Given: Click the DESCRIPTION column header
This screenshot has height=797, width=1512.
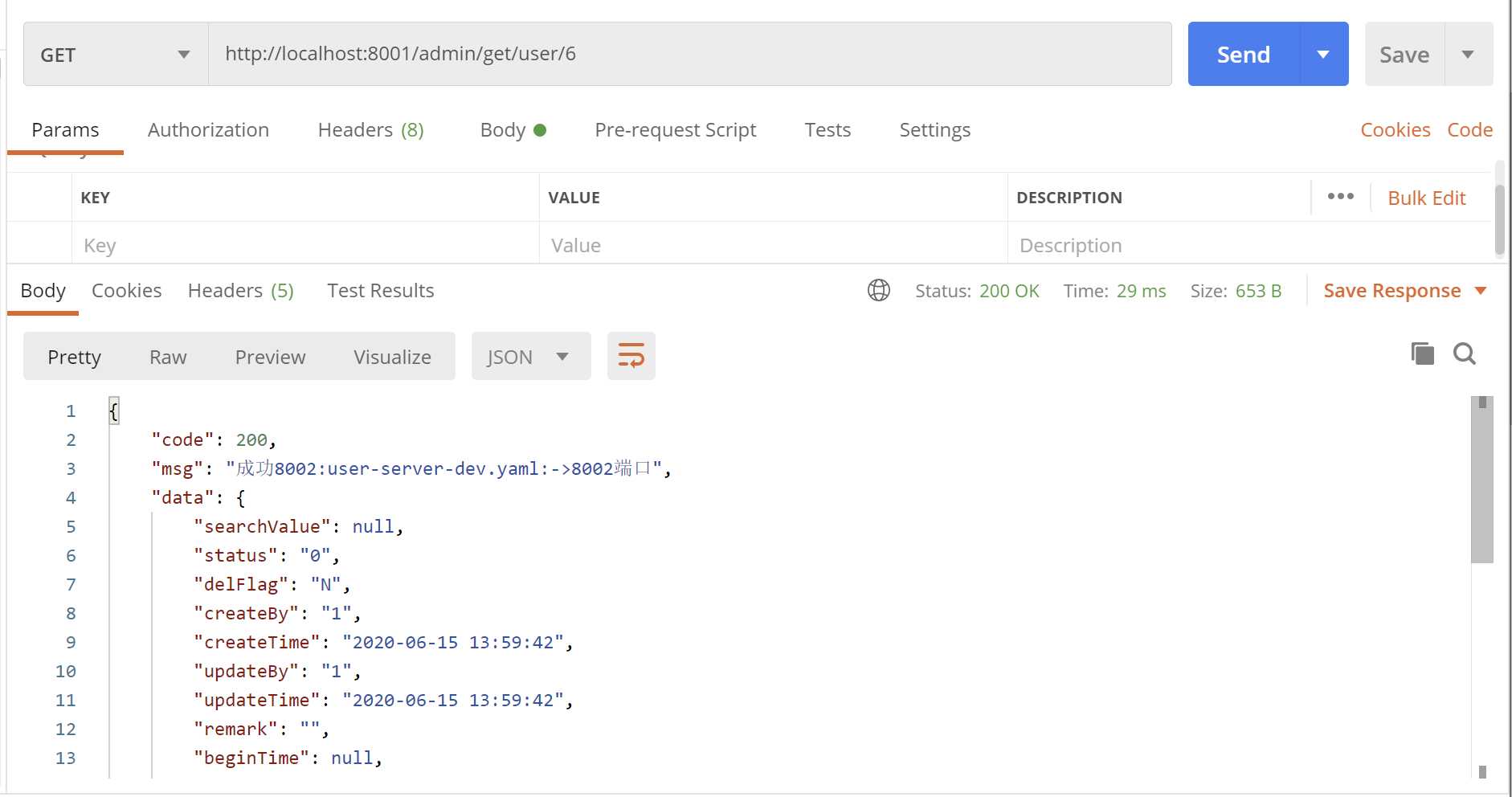Looking at the screenshot, I should tap(1069, 198).
